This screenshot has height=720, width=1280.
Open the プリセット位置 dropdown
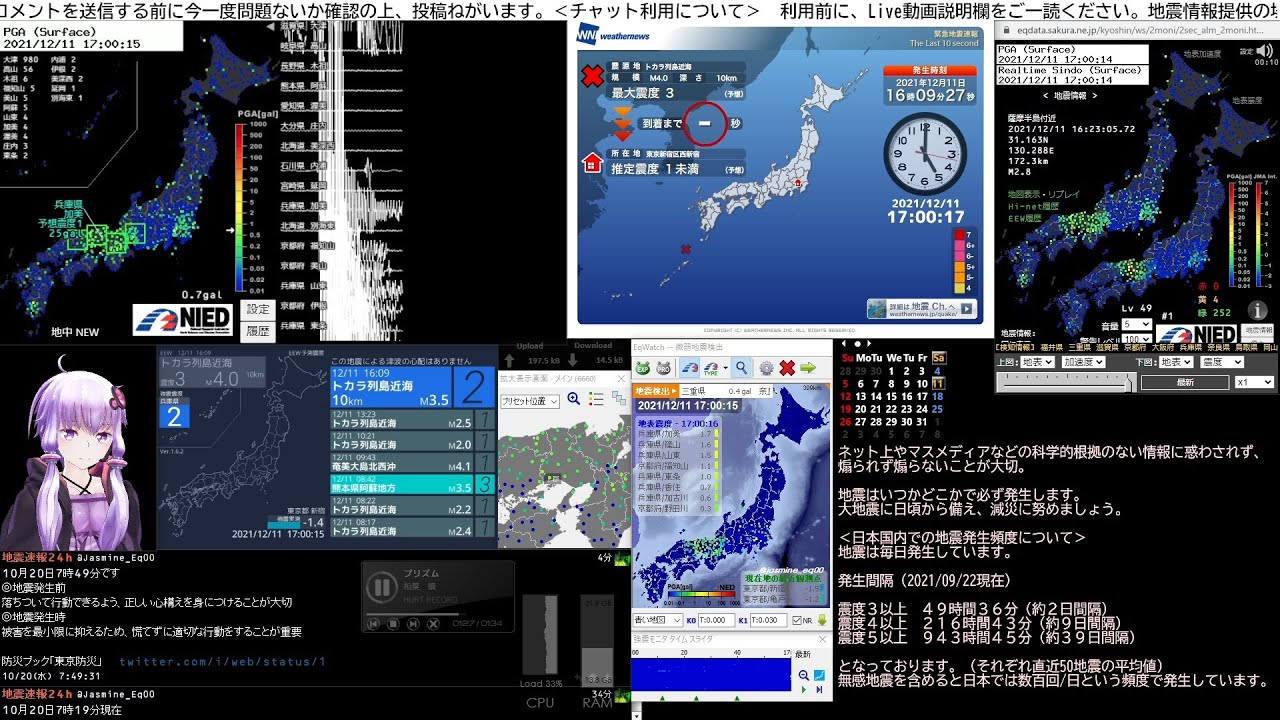coord(530,400)
